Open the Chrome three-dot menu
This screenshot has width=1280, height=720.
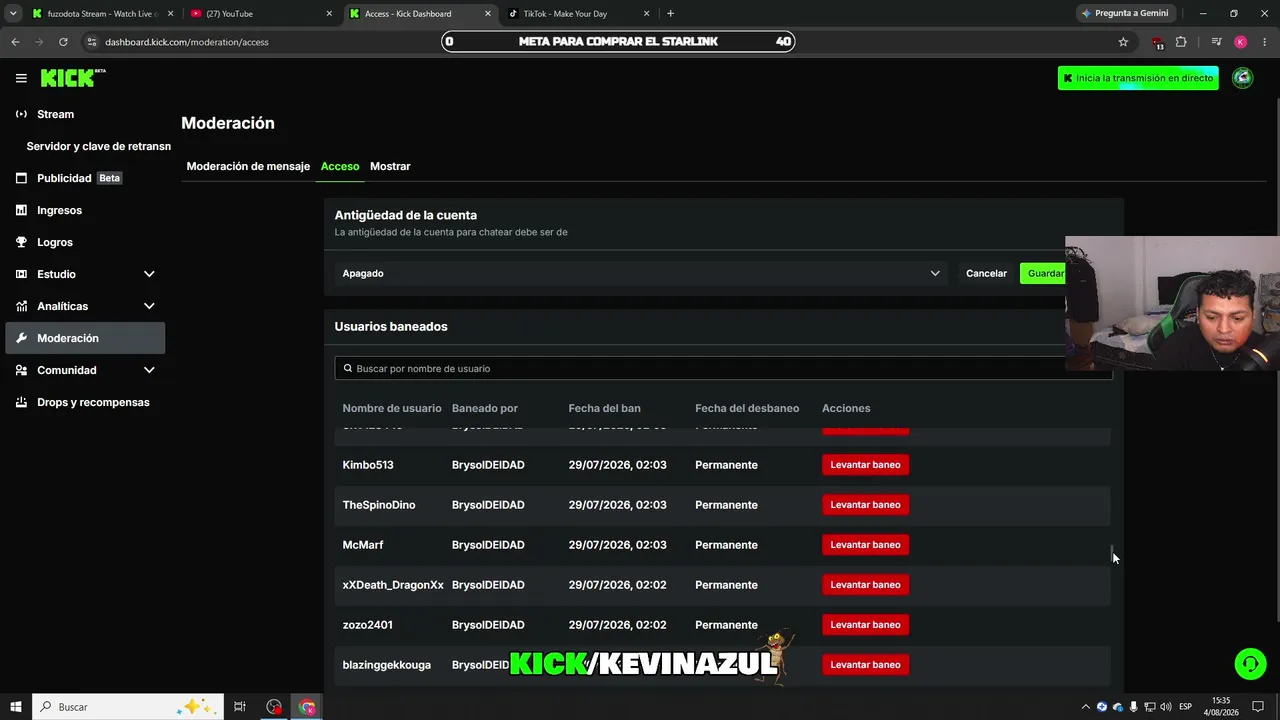point(1263,42)
